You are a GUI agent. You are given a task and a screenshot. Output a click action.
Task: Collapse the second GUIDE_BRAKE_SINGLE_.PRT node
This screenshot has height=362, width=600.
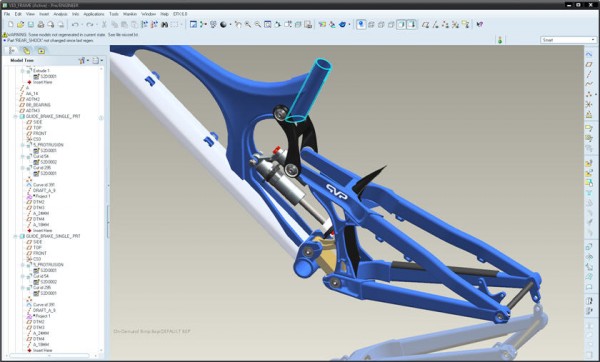(x=15, y=236)
